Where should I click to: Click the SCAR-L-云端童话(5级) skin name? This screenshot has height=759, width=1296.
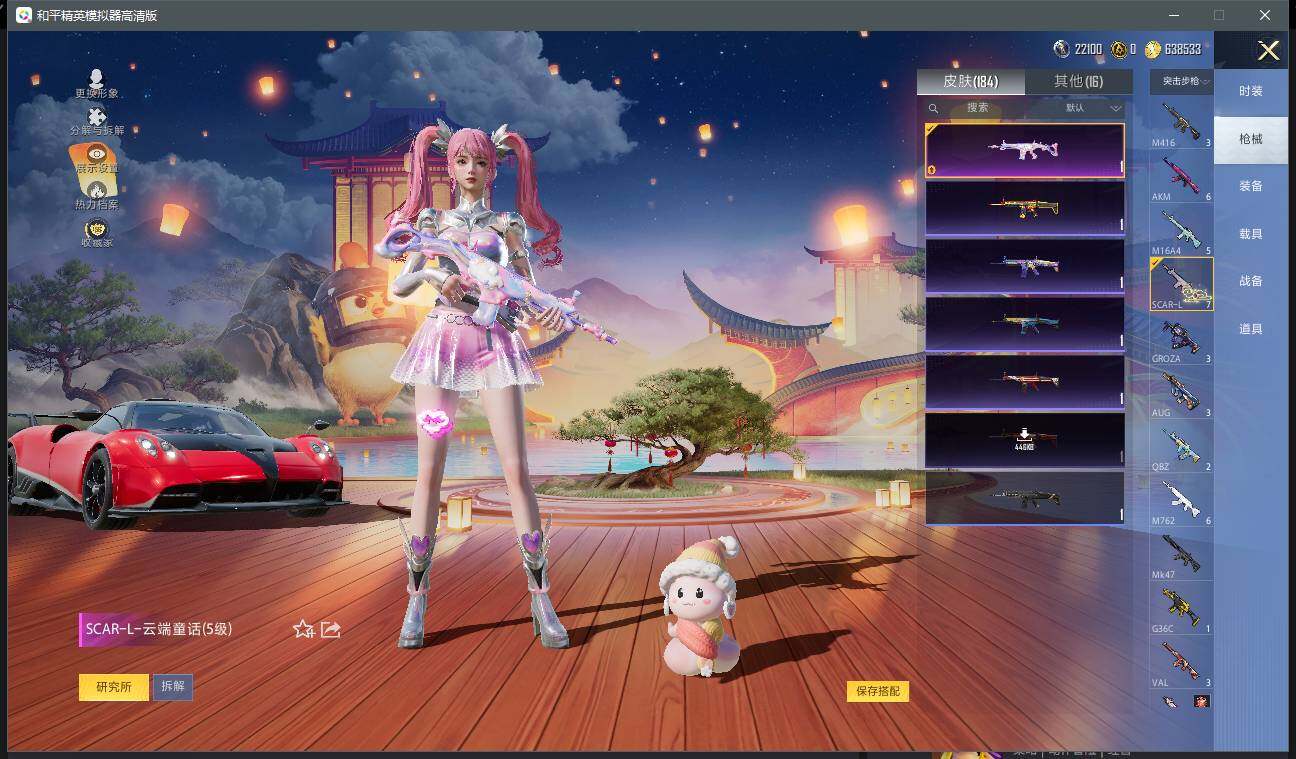pyautogui.click(x=159, y=629)
